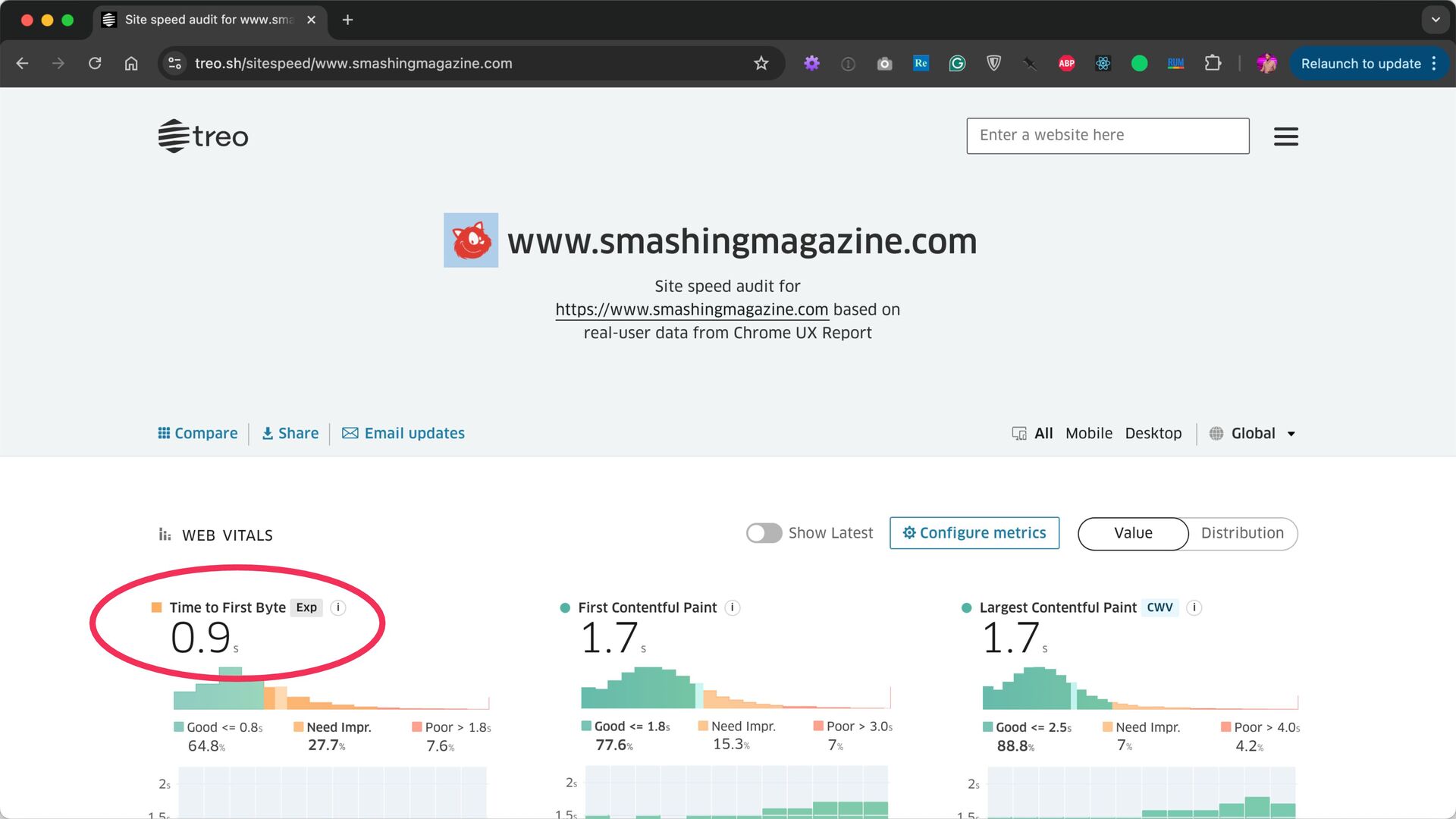
Task: Click the Need Impr. 27.7% legend
Action: 332,736
